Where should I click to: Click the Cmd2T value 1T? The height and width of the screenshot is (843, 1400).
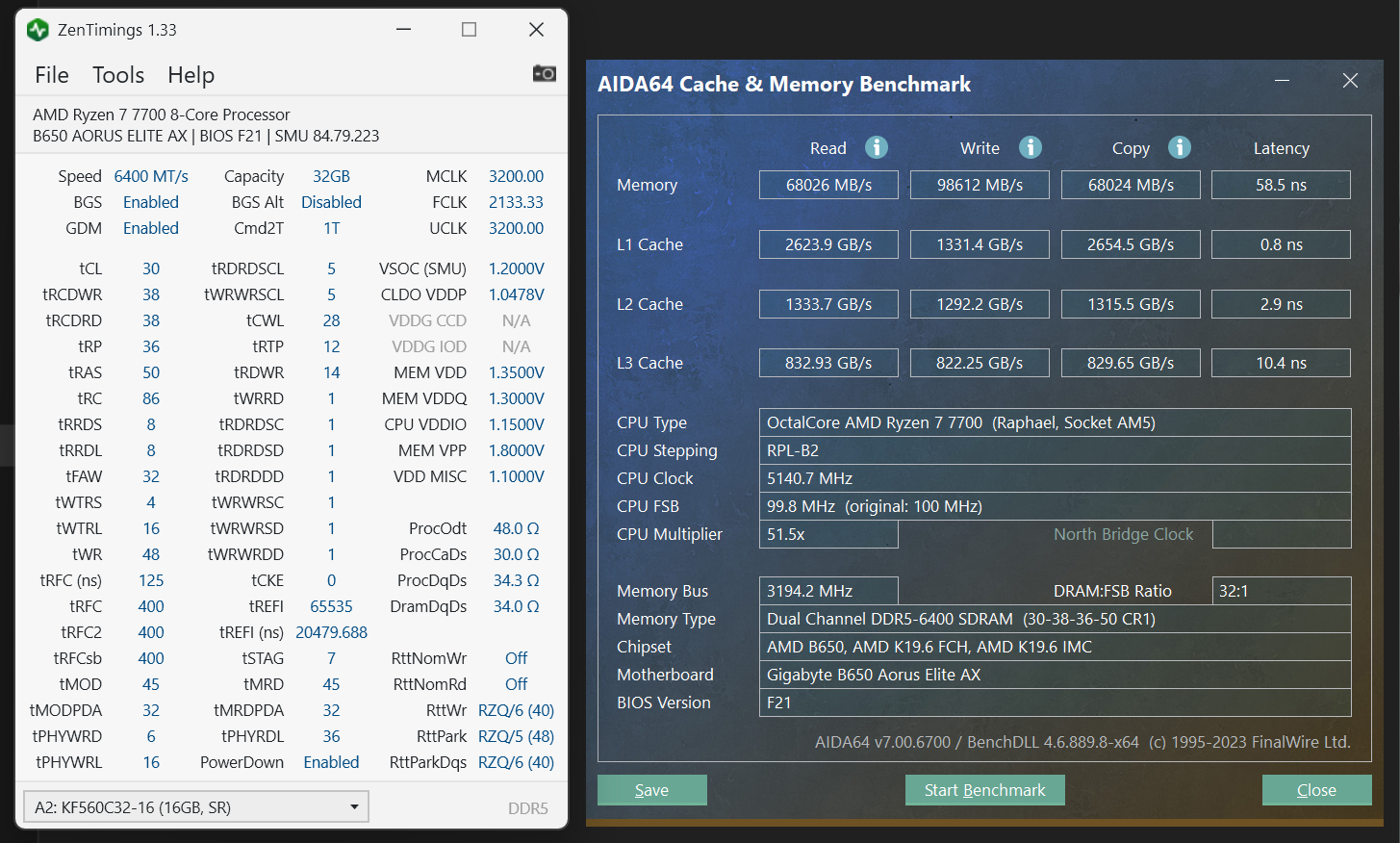[x=331, y=228]
